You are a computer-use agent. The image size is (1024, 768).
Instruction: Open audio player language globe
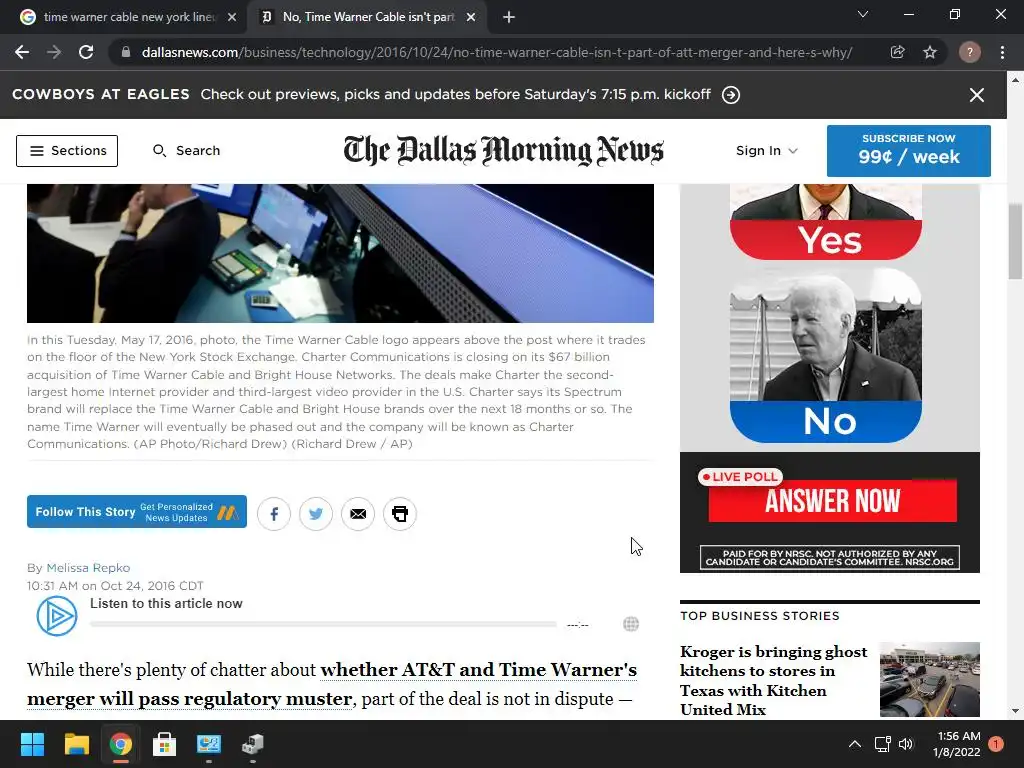point(631,624)
